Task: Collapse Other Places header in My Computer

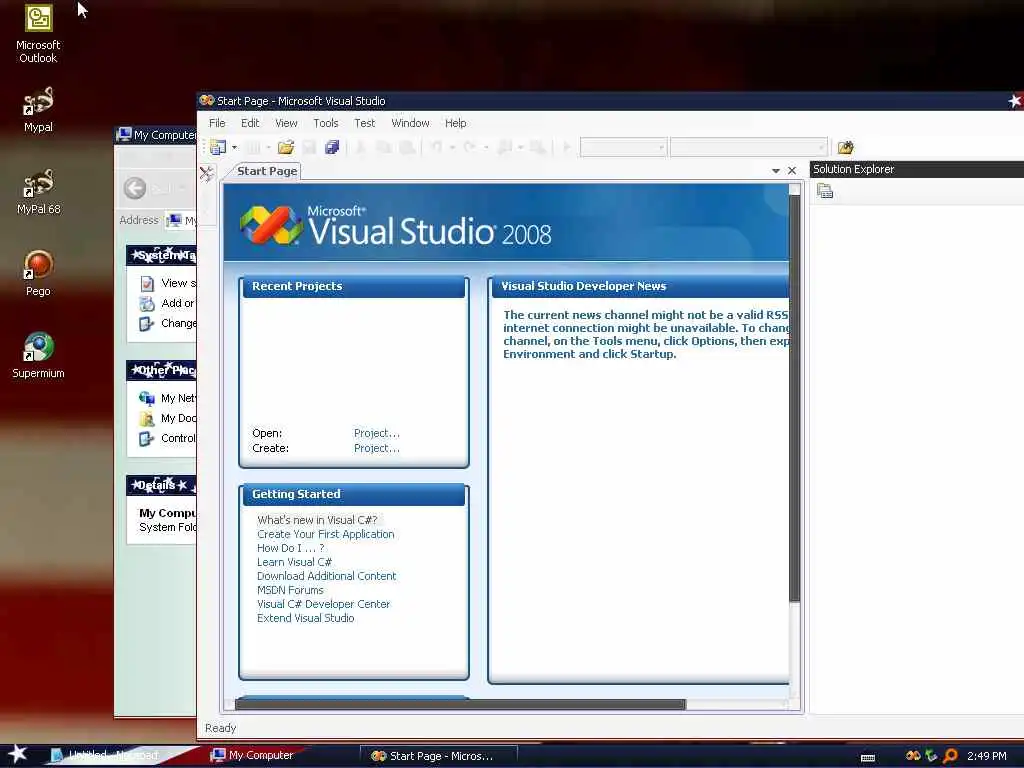Action: [x=161, y=370]
